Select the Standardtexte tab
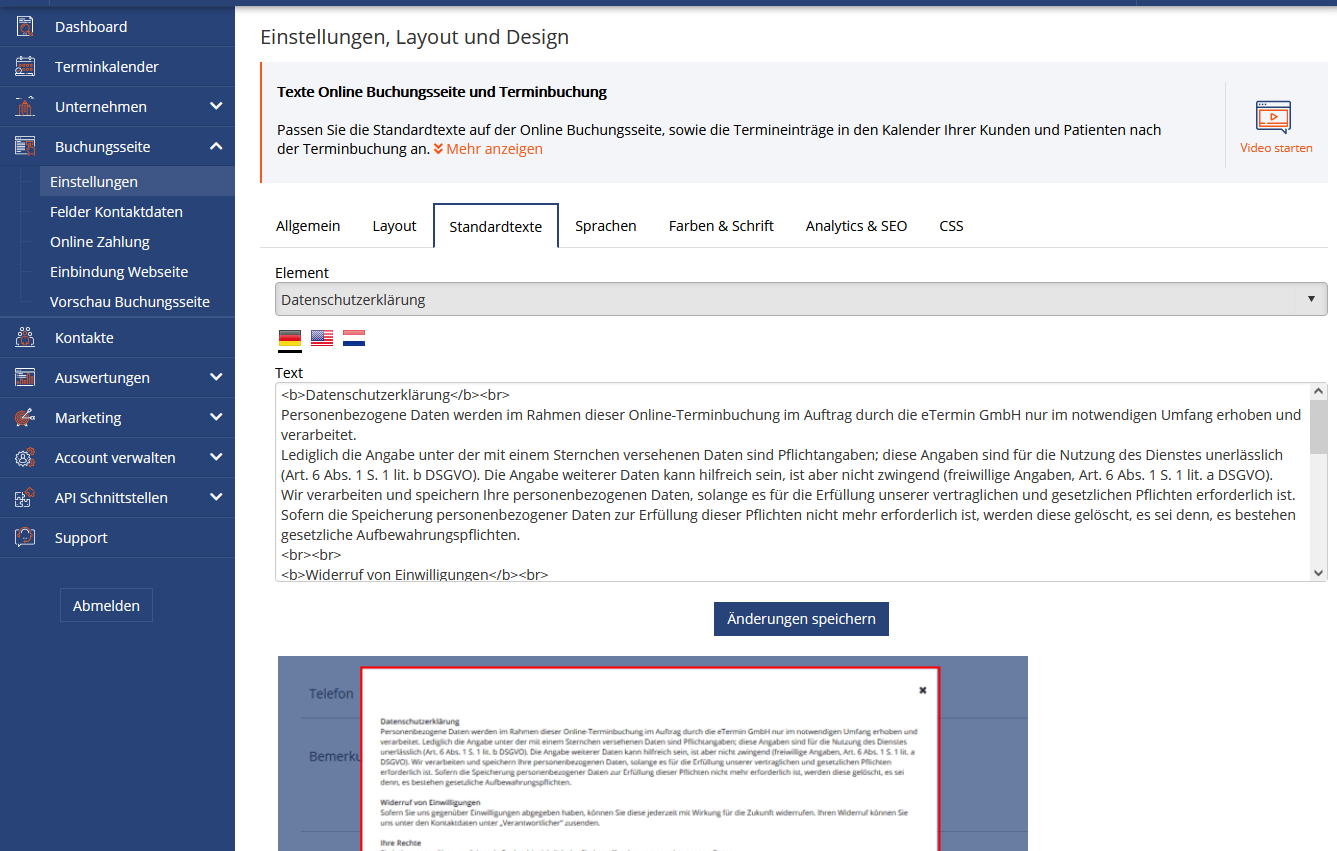Image resolution: width=1337 pixels, height=851 pixels. [x=496, y=226]
